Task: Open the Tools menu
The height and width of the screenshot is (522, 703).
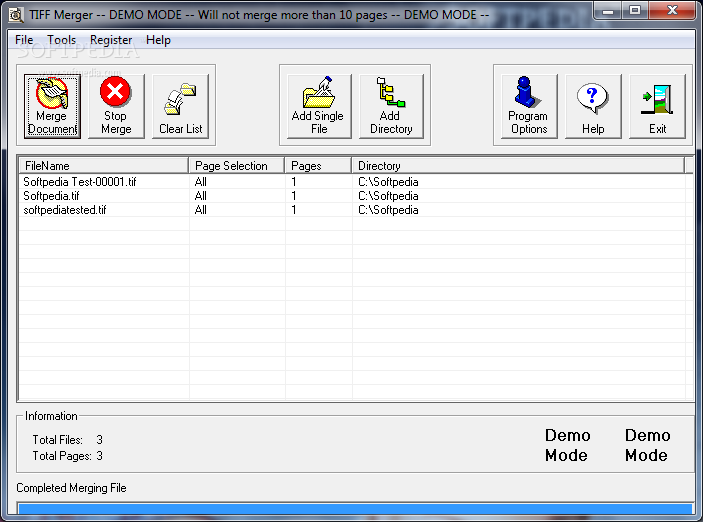Action: coord(62,40)
